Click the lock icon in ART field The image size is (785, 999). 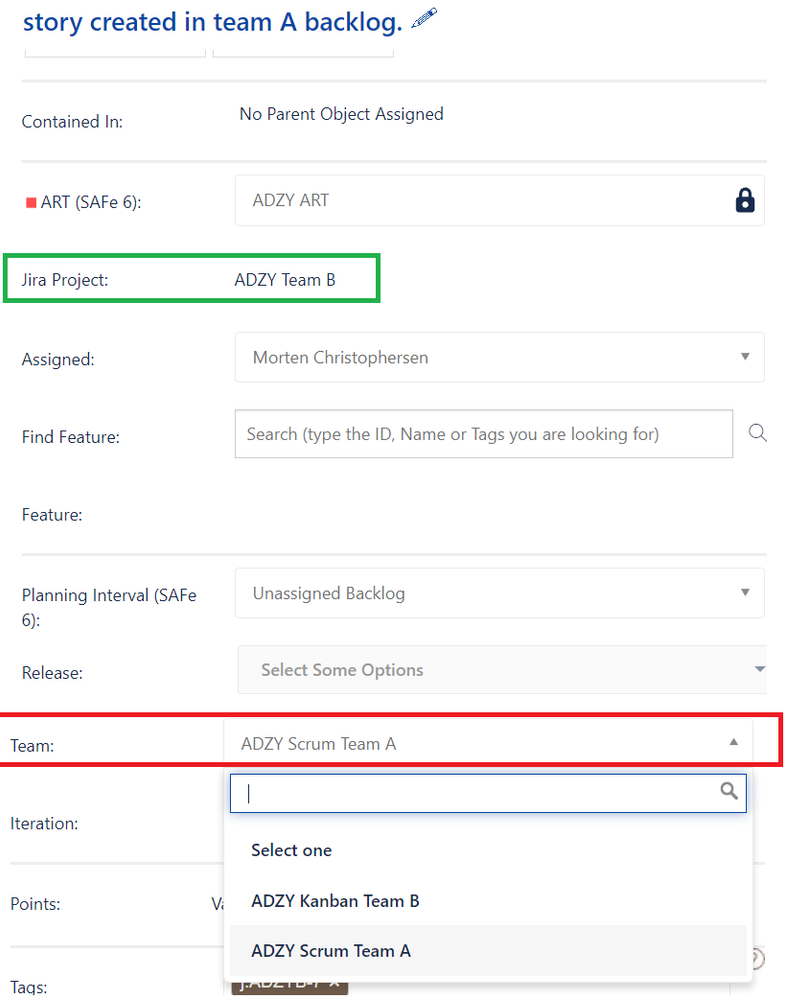click(x=745, y=200)
